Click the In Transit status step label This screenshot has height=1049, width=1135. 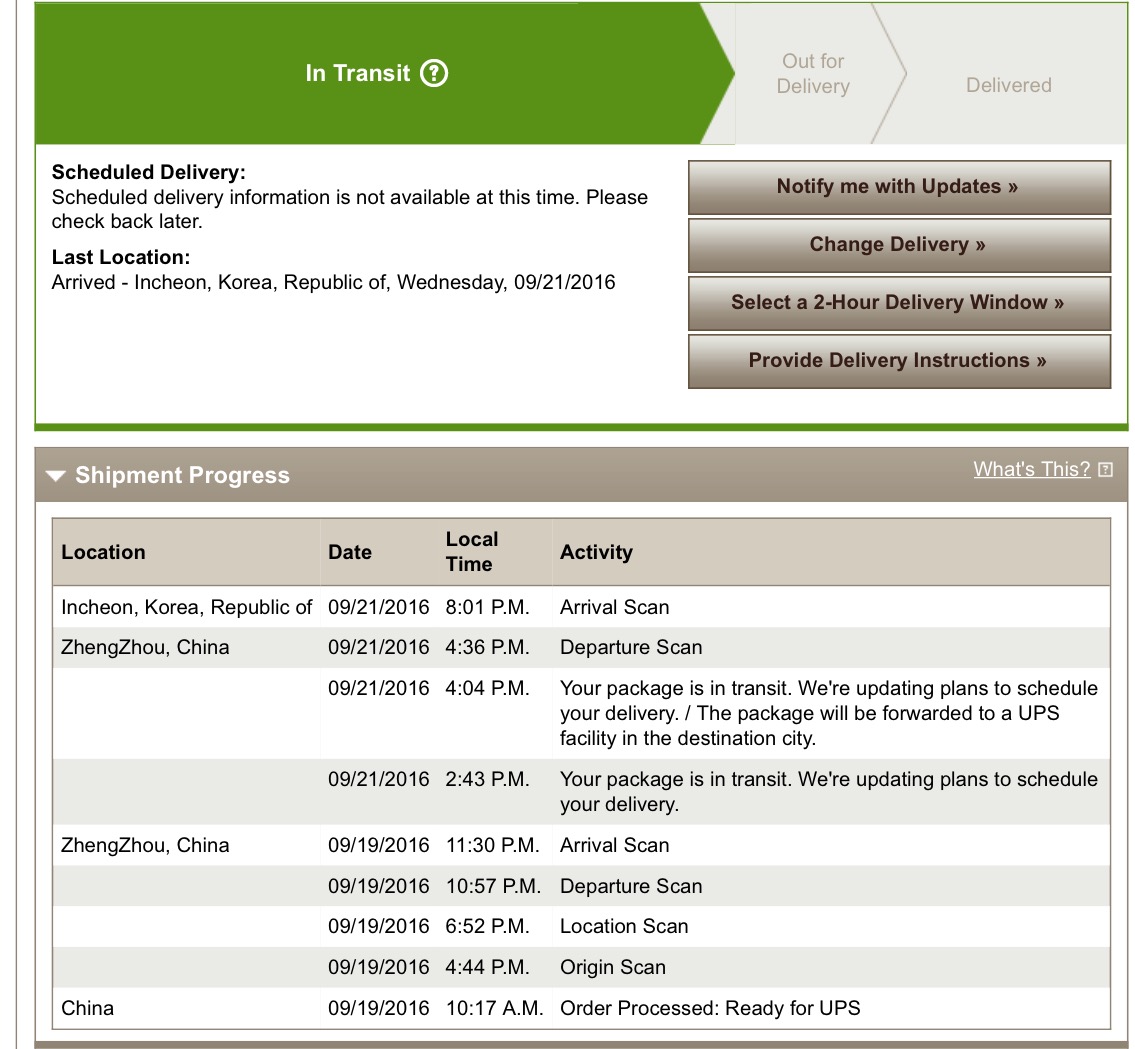pyautogui.click(x=358, y=73)
